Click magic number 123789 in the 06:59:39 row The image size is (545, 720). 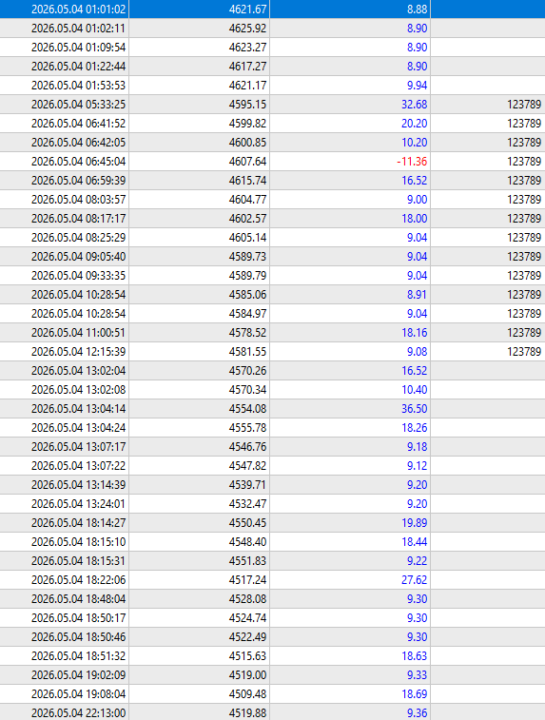(x=524, y=180)
